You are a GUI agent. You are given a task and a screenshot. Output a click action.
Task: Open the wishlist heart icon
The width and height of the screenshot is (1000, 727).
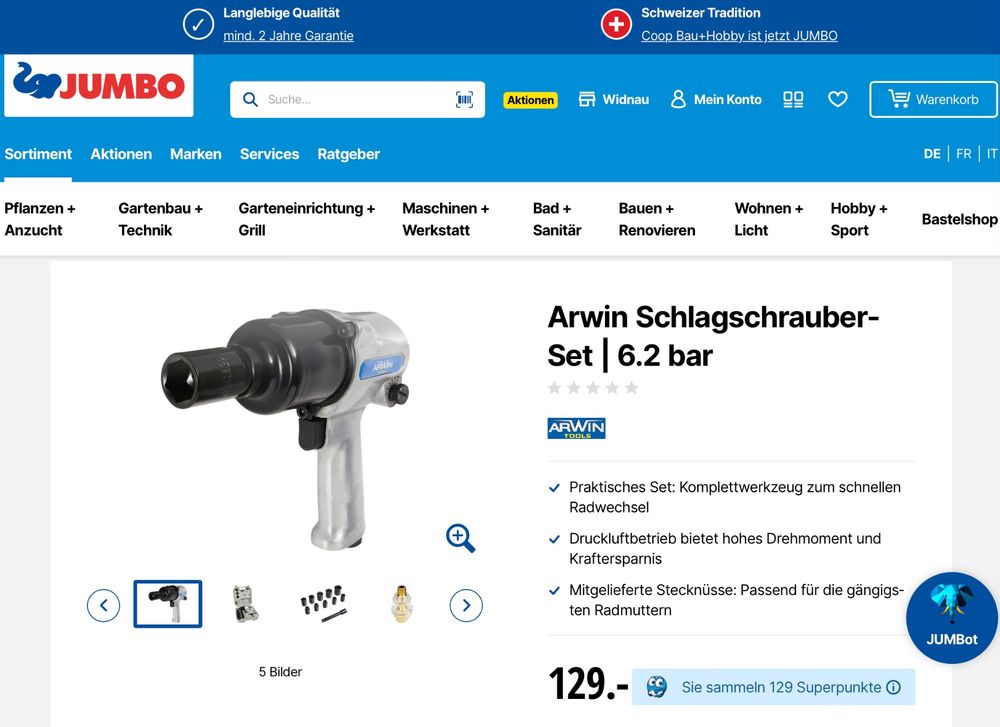click(837, 99)
